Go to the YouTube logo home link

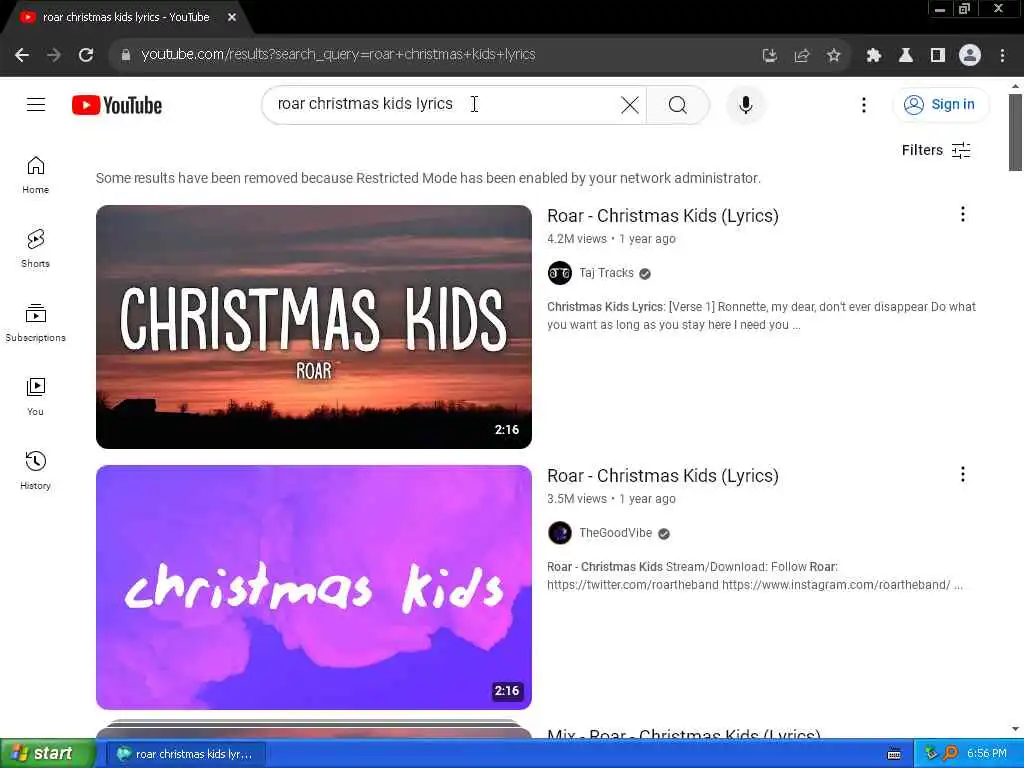point(117,105)
